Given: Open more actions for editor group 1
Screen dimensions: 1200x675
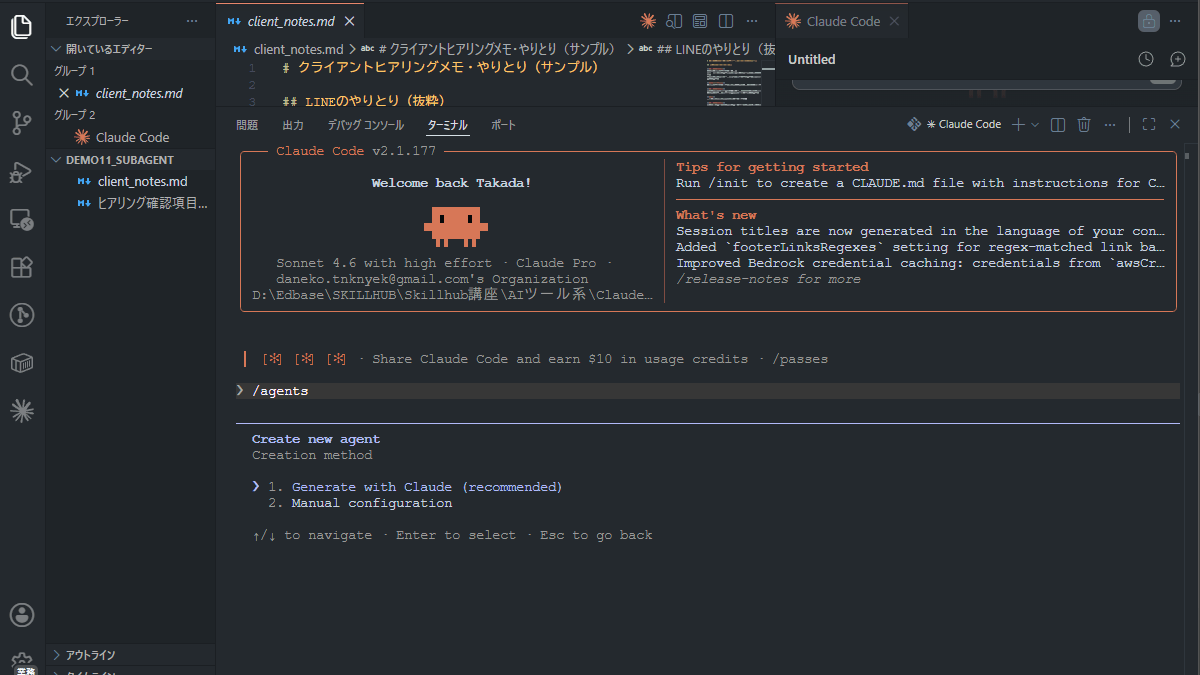Looking at the screenshot, I should point(752,21).
